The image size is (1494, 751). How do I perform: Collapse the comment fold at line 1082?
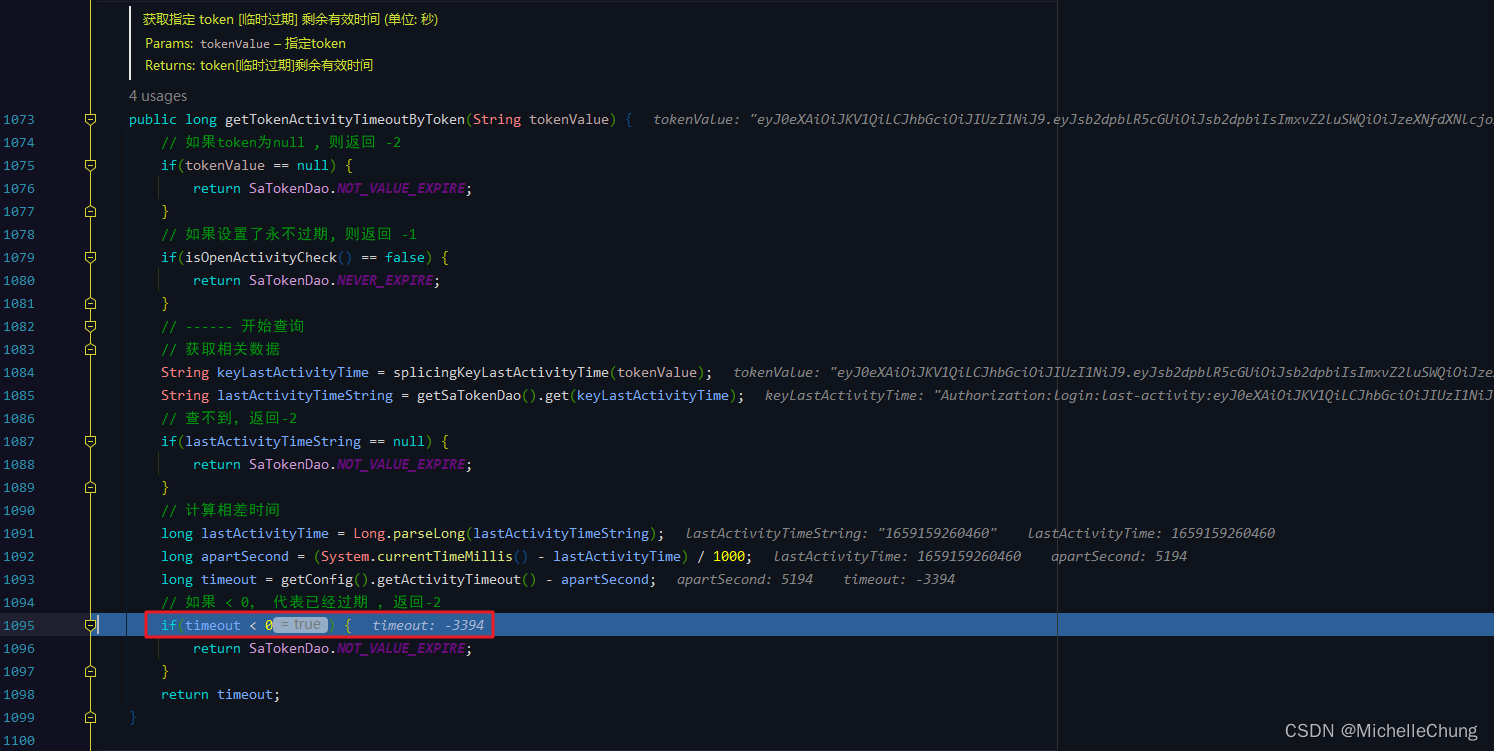(x=90, y=326)
